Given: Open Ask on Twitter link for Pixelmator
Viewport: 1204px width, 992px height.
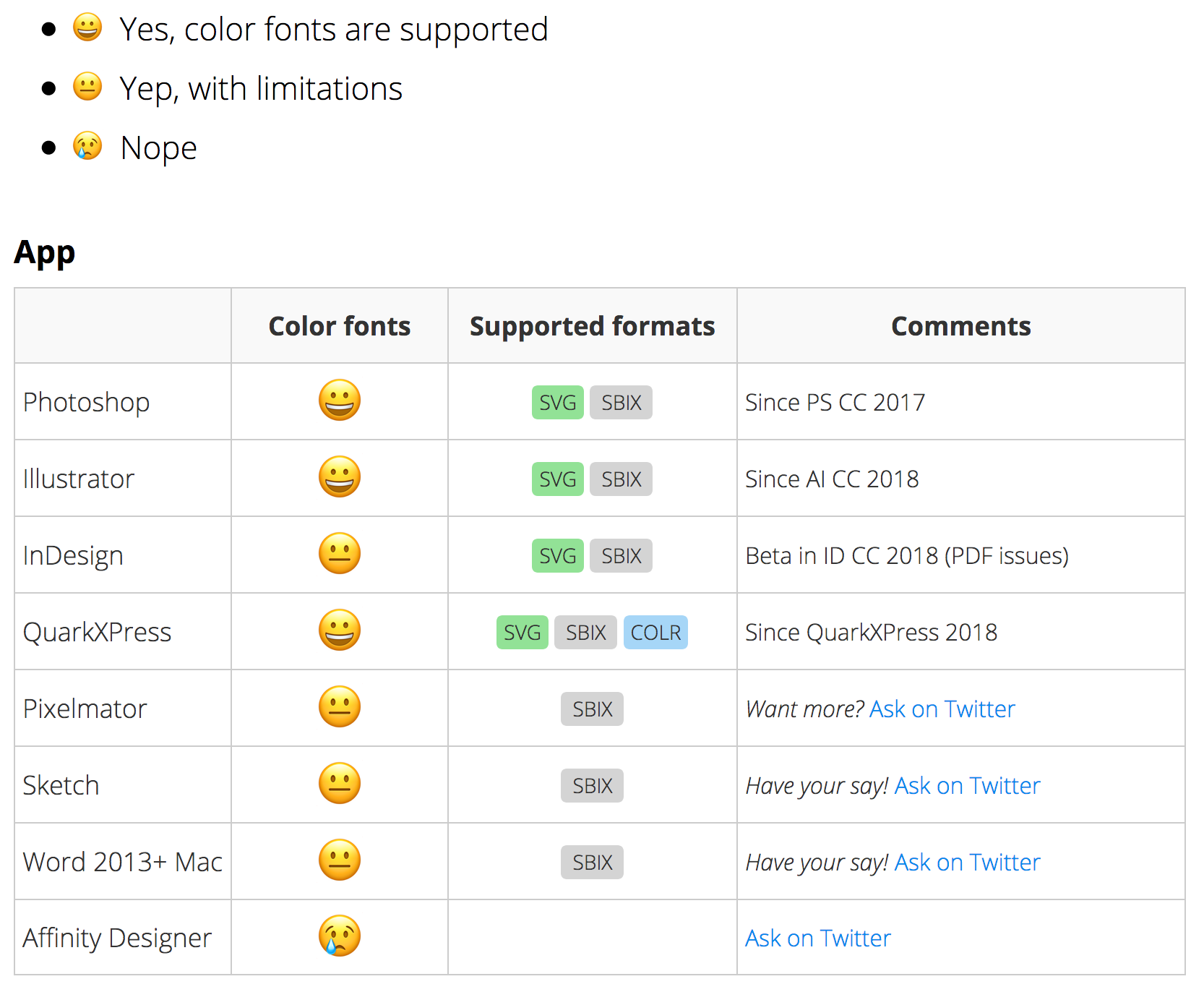Looking at the screenshot, I should point(942,709).
